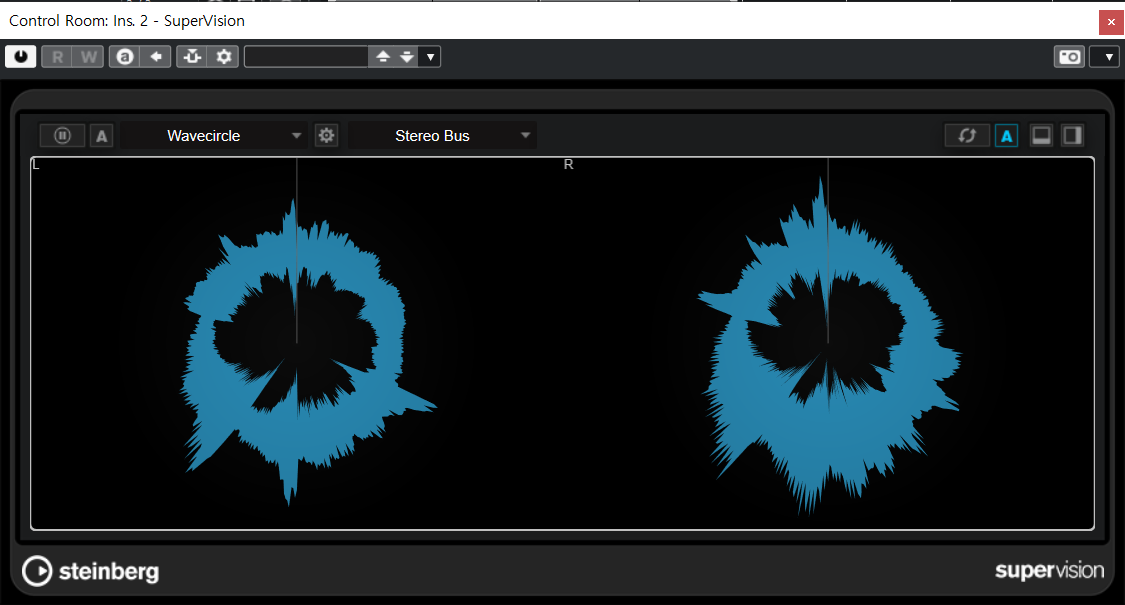Click the gray A button beside pause
This screenshot has width=1125, height=605.
click(x=101, y=136)
